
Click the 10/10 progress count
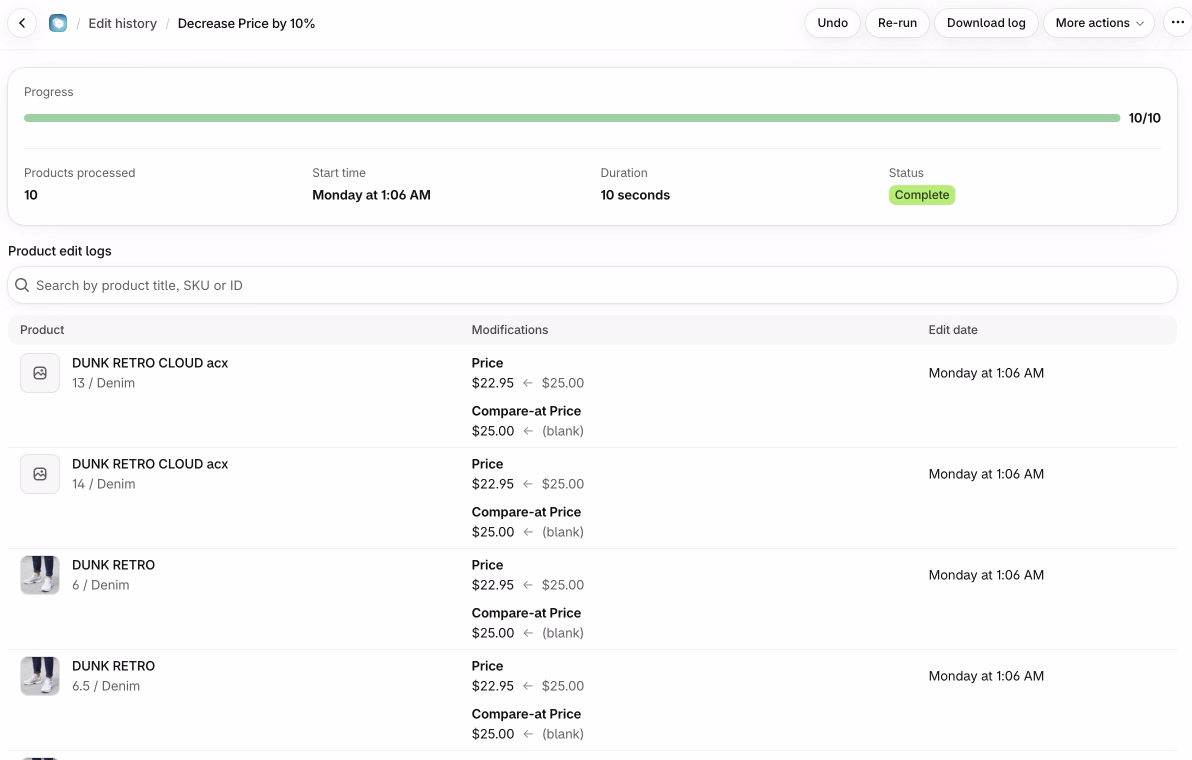[x=1144, y=118]
